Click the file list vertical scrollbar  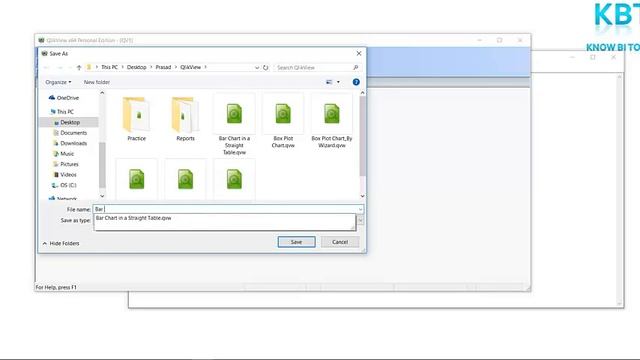click(x=362, y=137)
